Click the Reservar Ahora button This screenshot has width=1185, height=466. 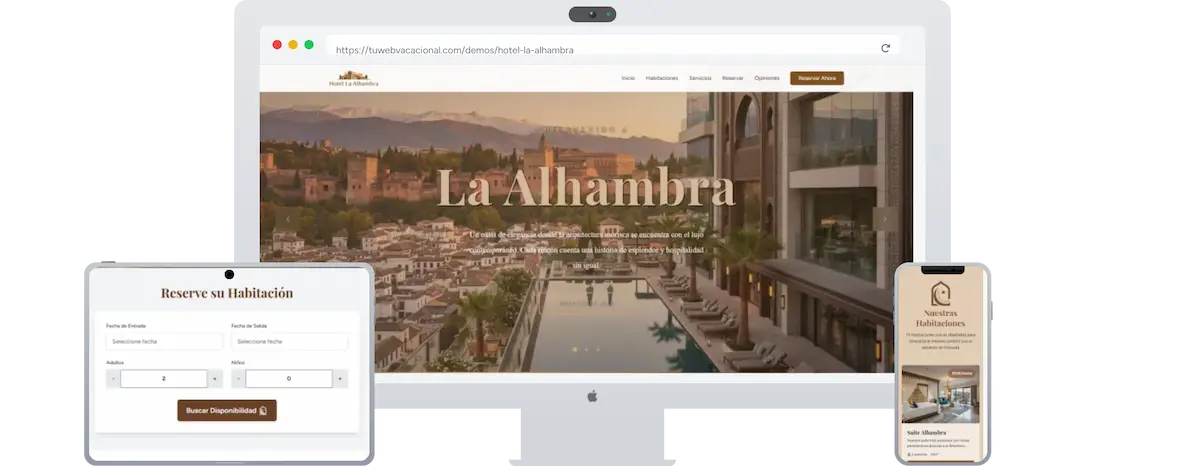pyautogui.click(x=817, y=78)
